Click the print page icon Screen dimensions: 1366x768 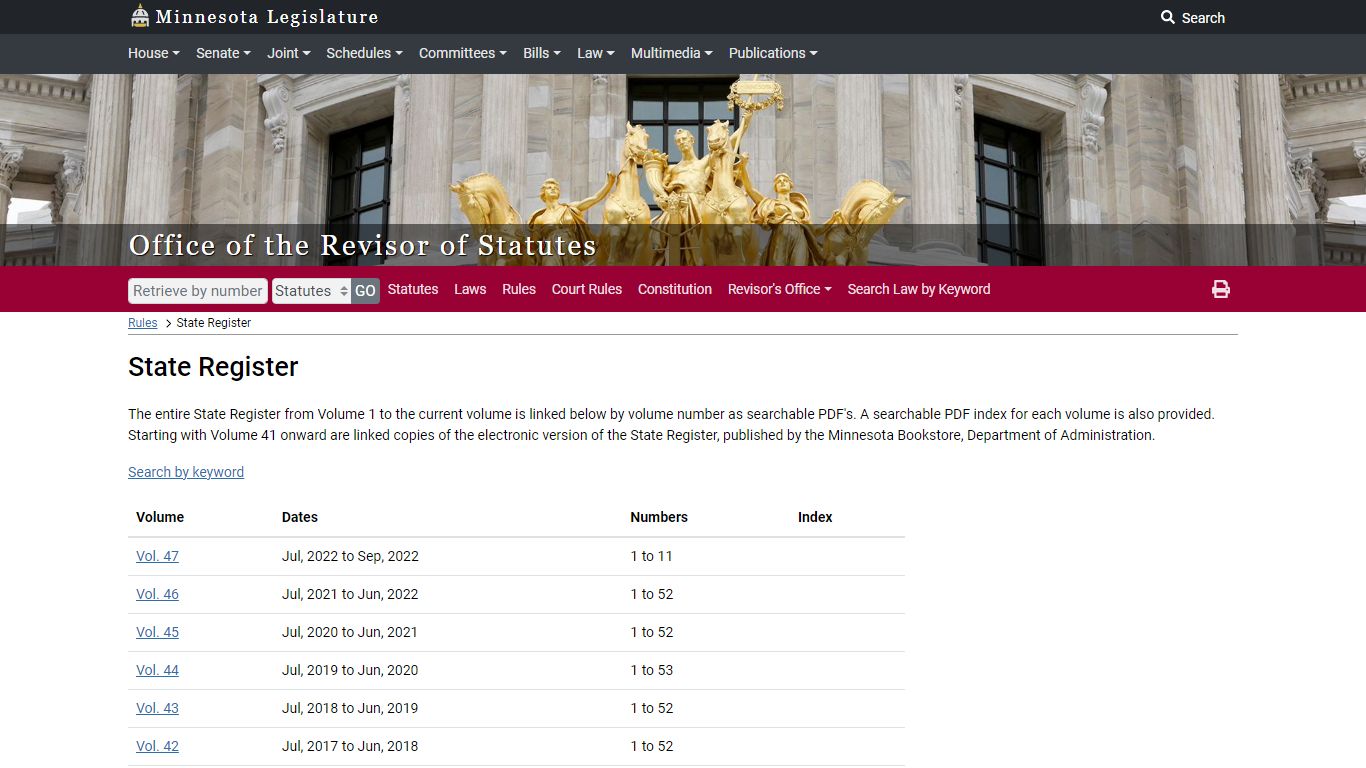click(x=1220, y=289)
